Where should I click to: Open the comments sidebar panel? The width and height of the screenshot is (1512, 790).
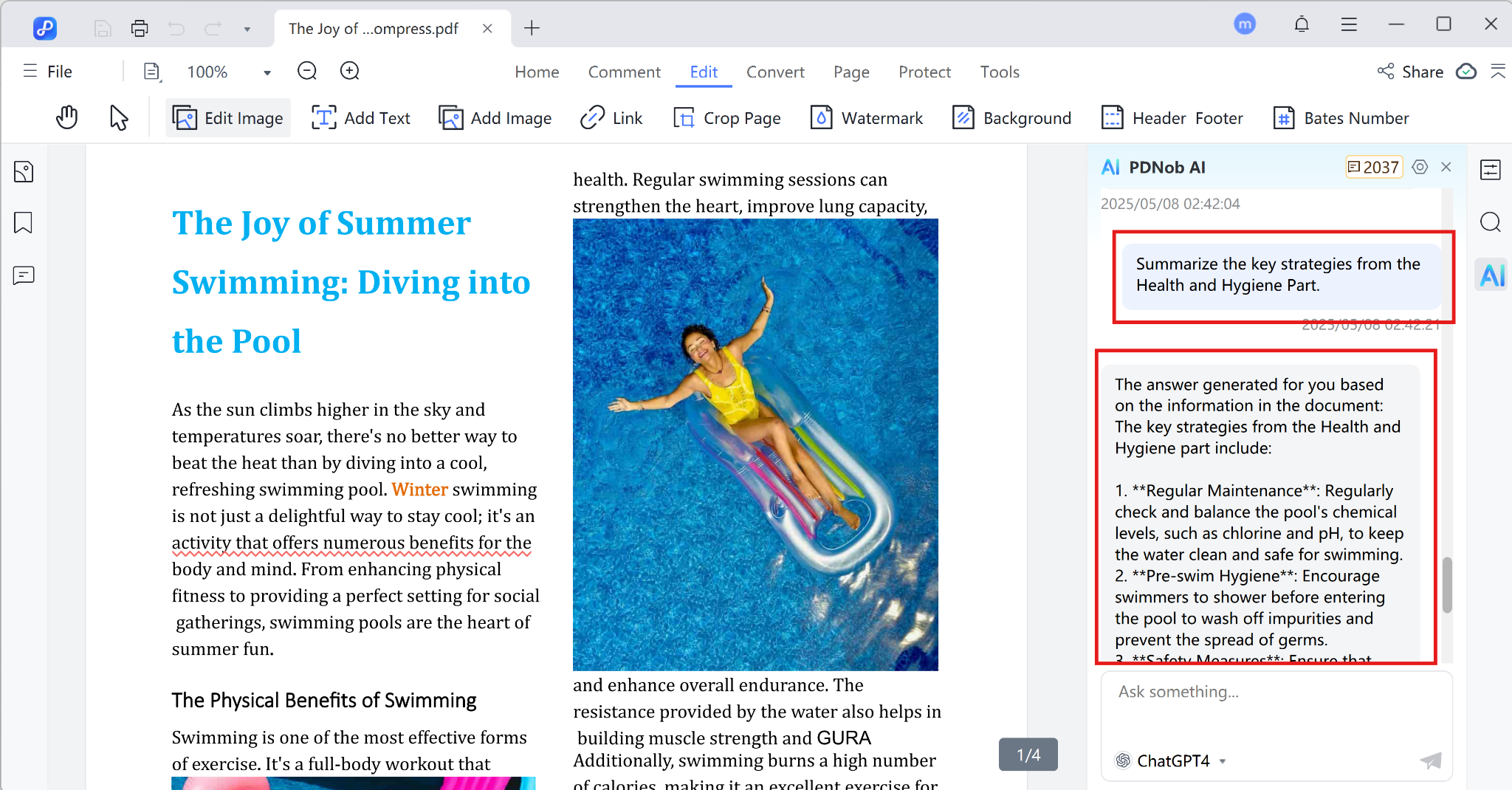coord(24,275)
